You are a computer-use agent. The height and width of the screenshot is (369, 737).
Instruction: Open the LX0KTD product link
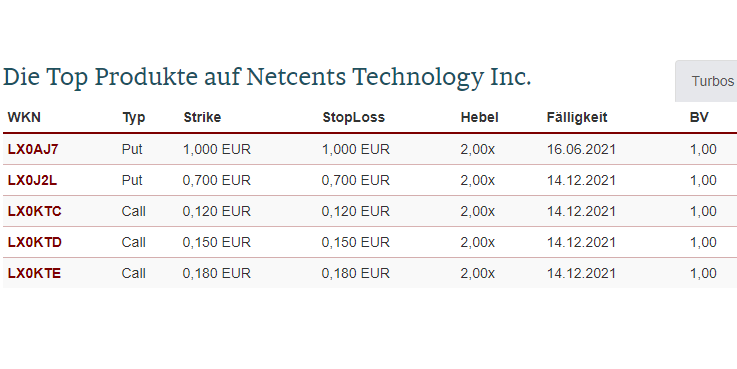[x=35, y=243]
